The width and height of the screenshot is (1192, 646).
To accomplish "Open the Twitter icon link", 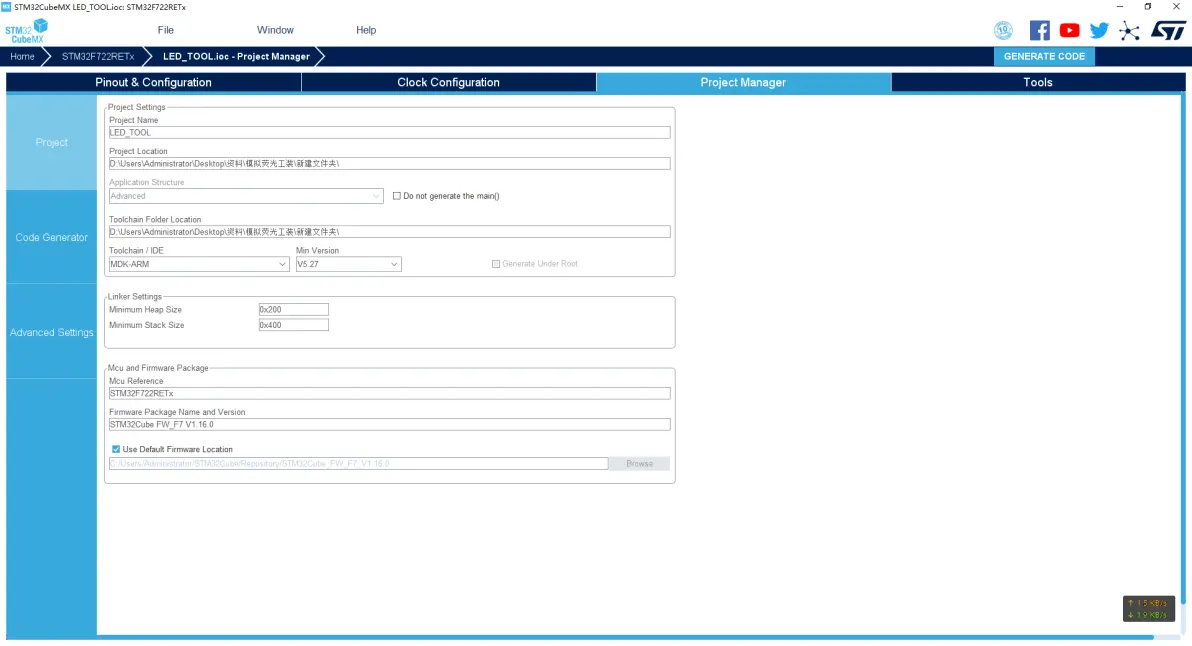I will 1098,30.
